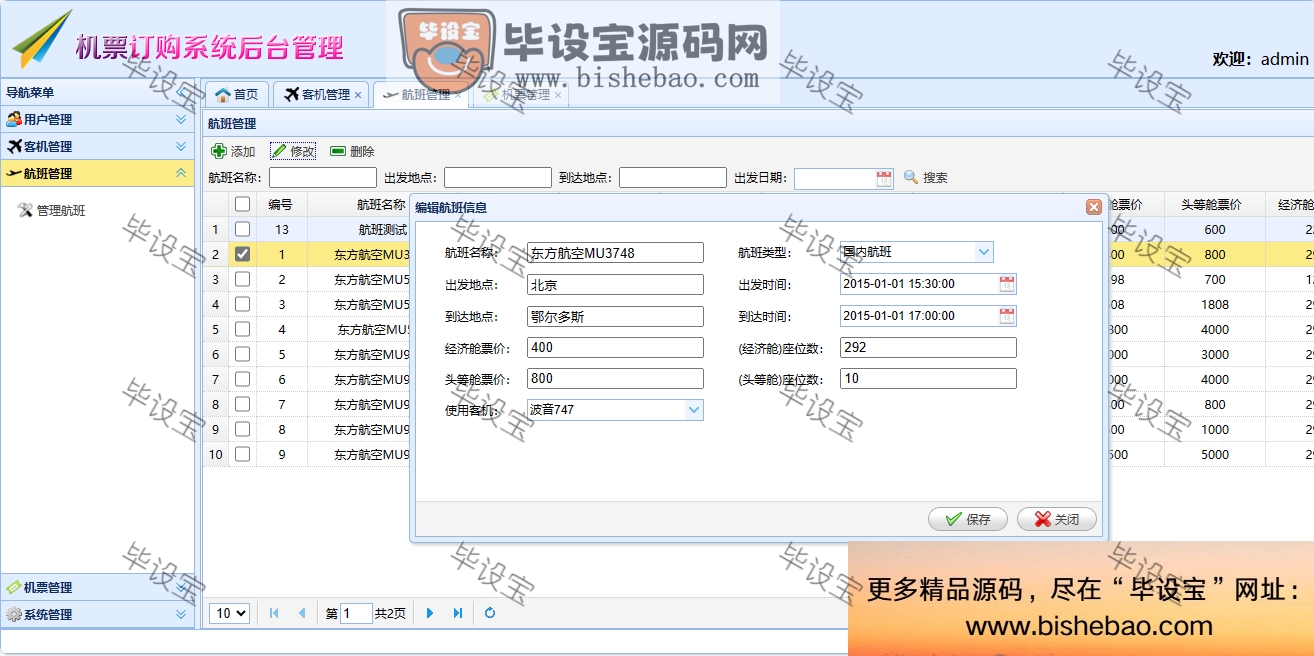
Task: Switch to the 客机管理 tab
Action: [321, 94]
